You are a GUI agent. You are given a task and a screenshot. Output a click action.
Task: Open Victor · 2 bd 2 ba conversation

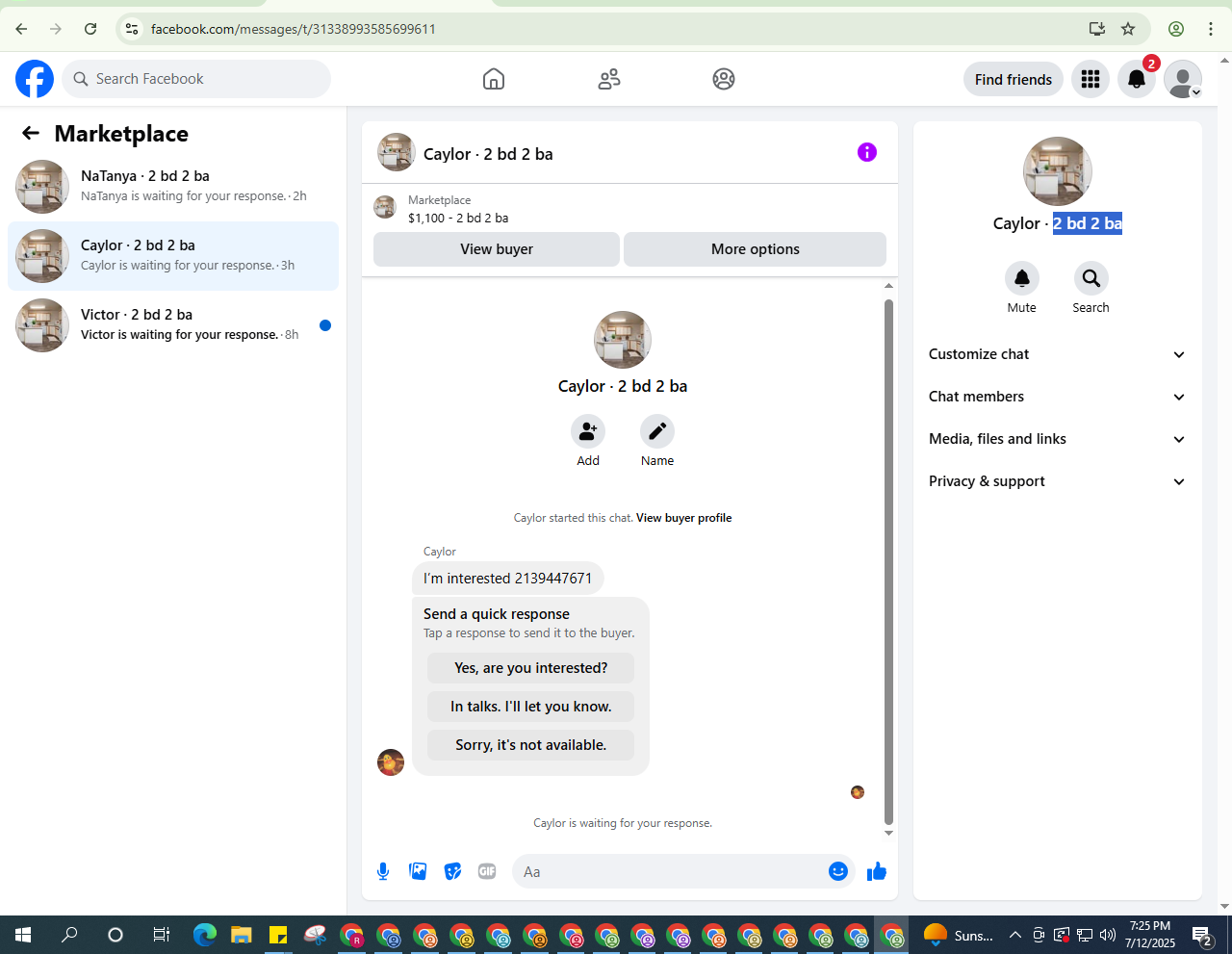point(173,325)
